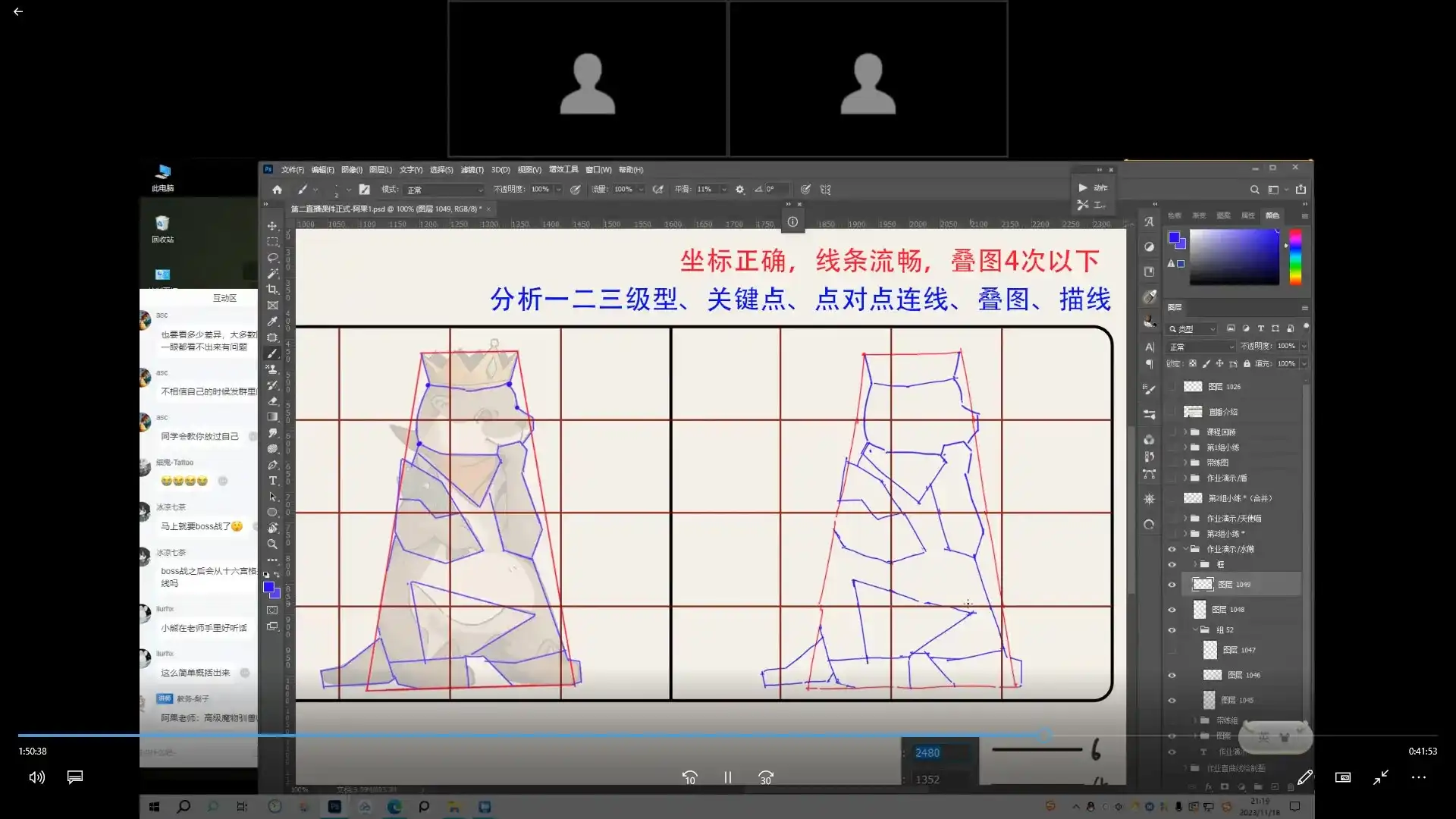Screen dimensions: 1456x819
Task: Switch to the 颜色 panel tab
Action: click(x=1272, y=215)
